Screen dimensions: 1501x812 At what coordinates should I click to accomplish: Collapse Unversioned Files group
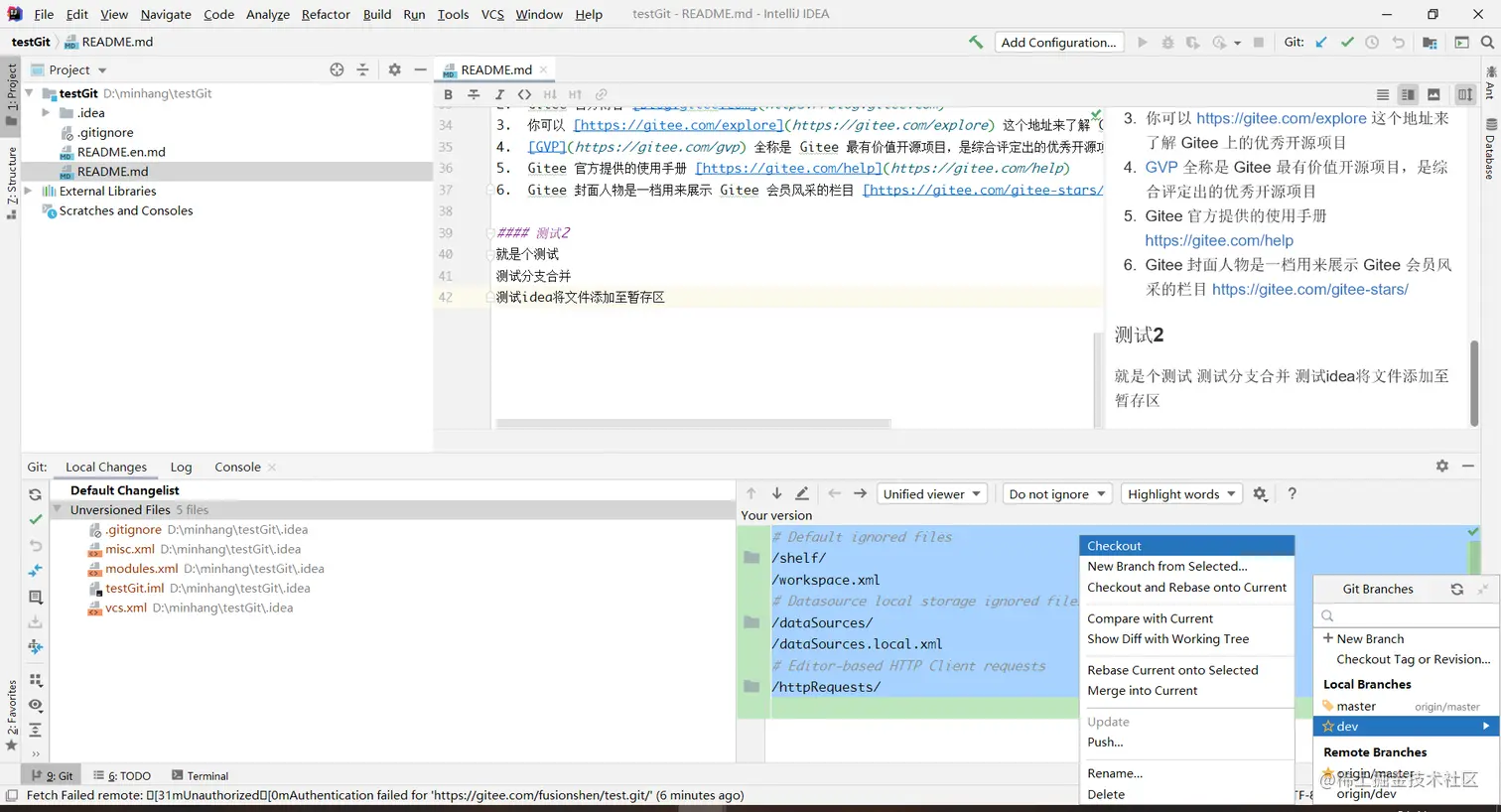(58, 510)
